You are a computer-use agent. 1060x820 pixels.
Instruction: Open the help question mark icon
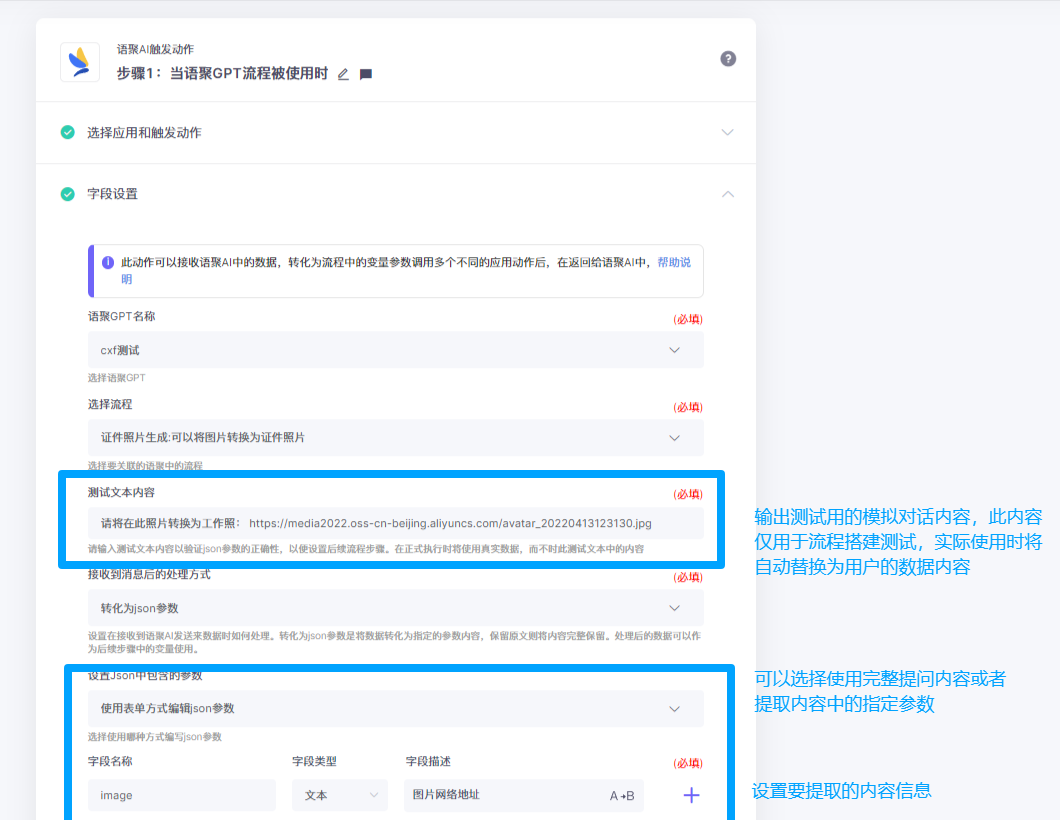pos(728,59)
